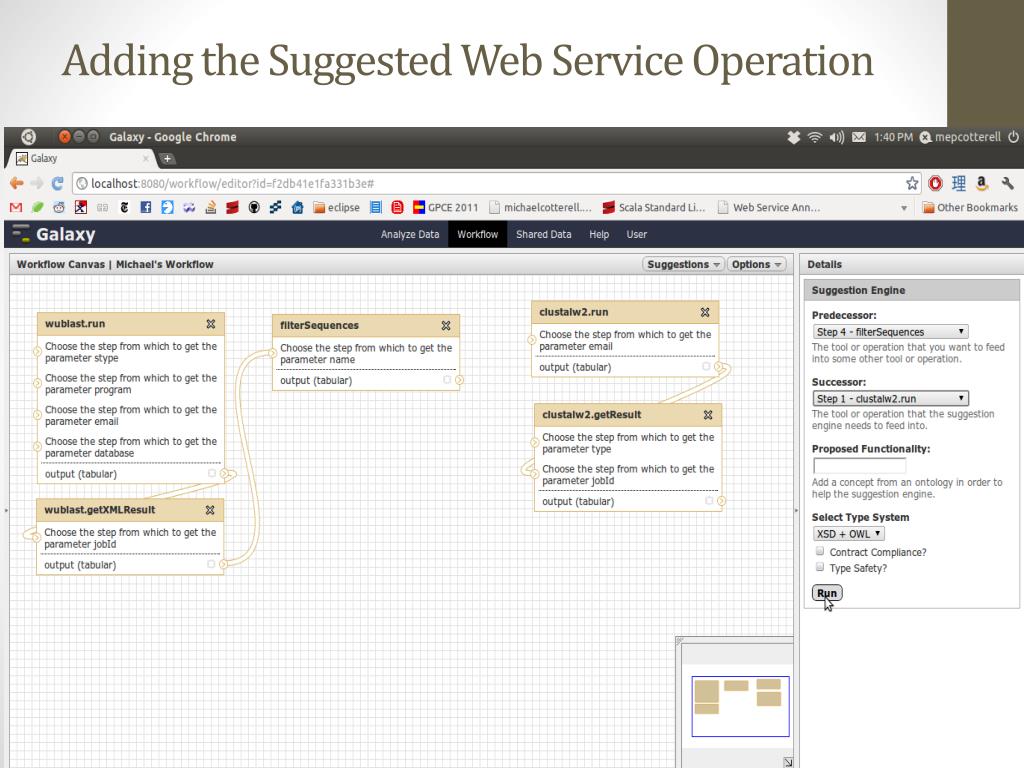Toggle wublast.getXMLResult output workflow-output checkbox

pyautogui.click(x=211, y=564)
